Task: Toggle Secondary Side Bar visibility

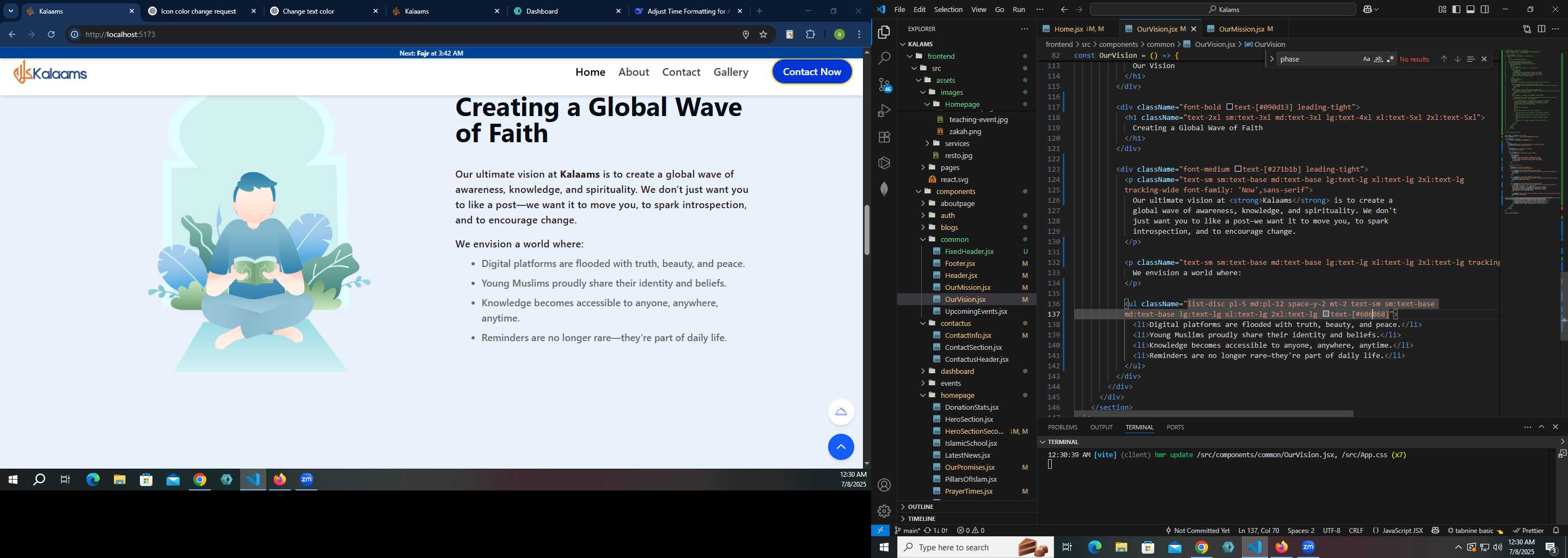Action: pyautogui.click(x=1485, y=10)
